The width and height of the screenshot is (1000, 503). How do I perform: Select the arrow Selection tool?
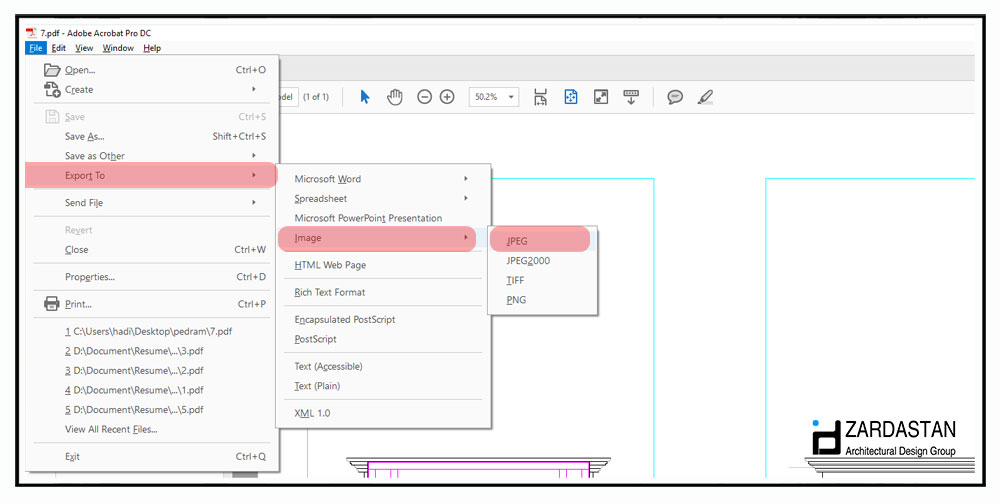(x=365, y=97)
